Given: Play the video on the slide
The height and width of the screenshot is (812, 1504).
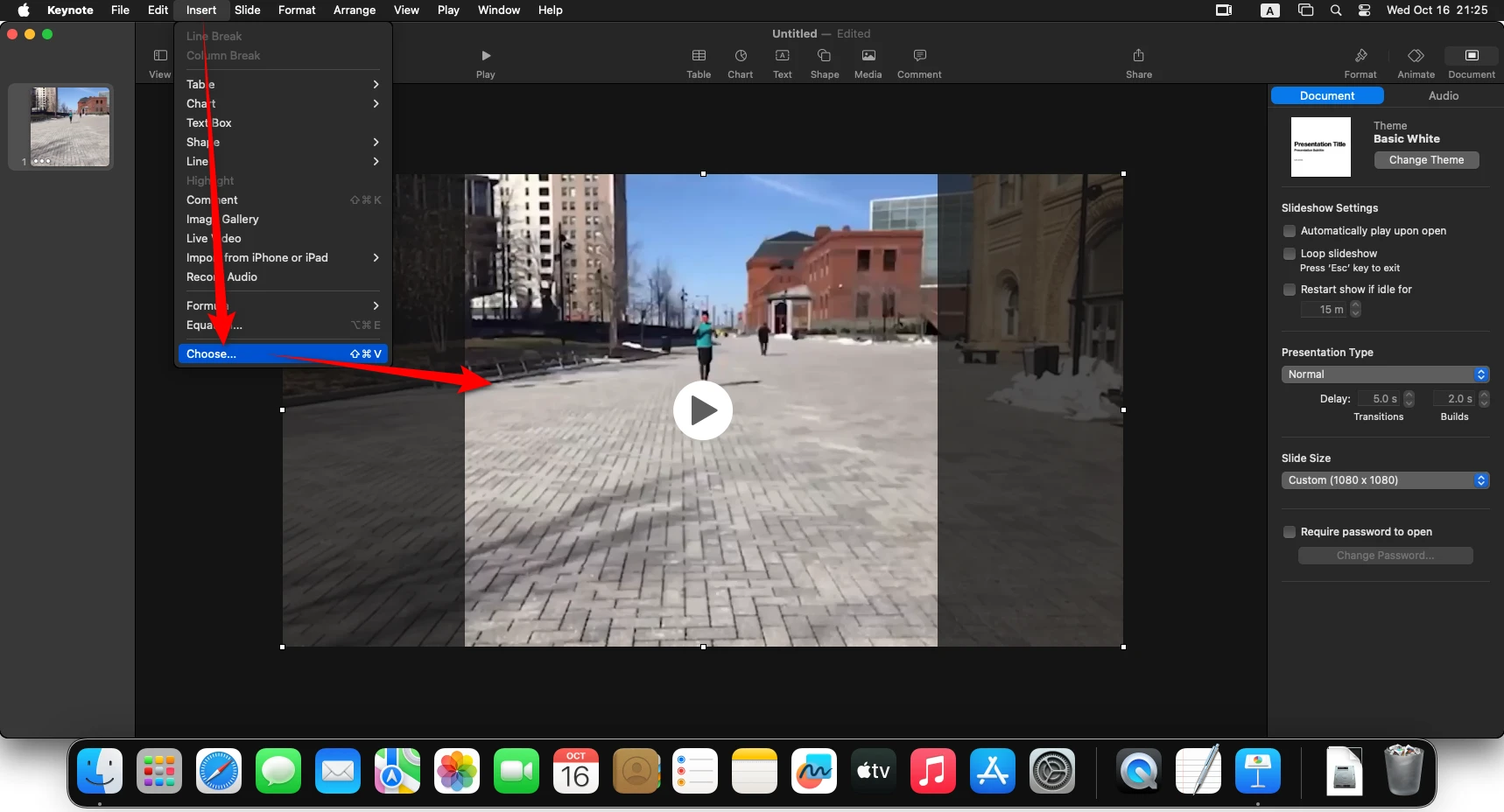Looking at the screenshot, I should click(x=703, y=410).
